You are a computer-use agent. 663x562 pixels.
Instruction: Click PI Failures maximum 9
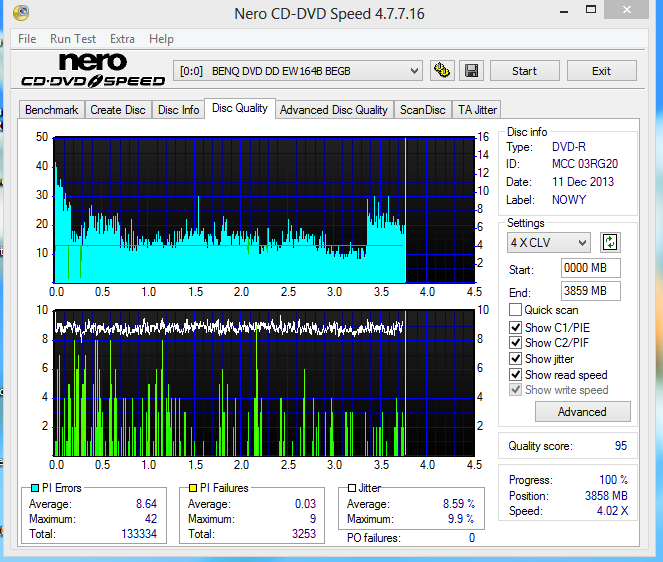[x=313, y=519]
